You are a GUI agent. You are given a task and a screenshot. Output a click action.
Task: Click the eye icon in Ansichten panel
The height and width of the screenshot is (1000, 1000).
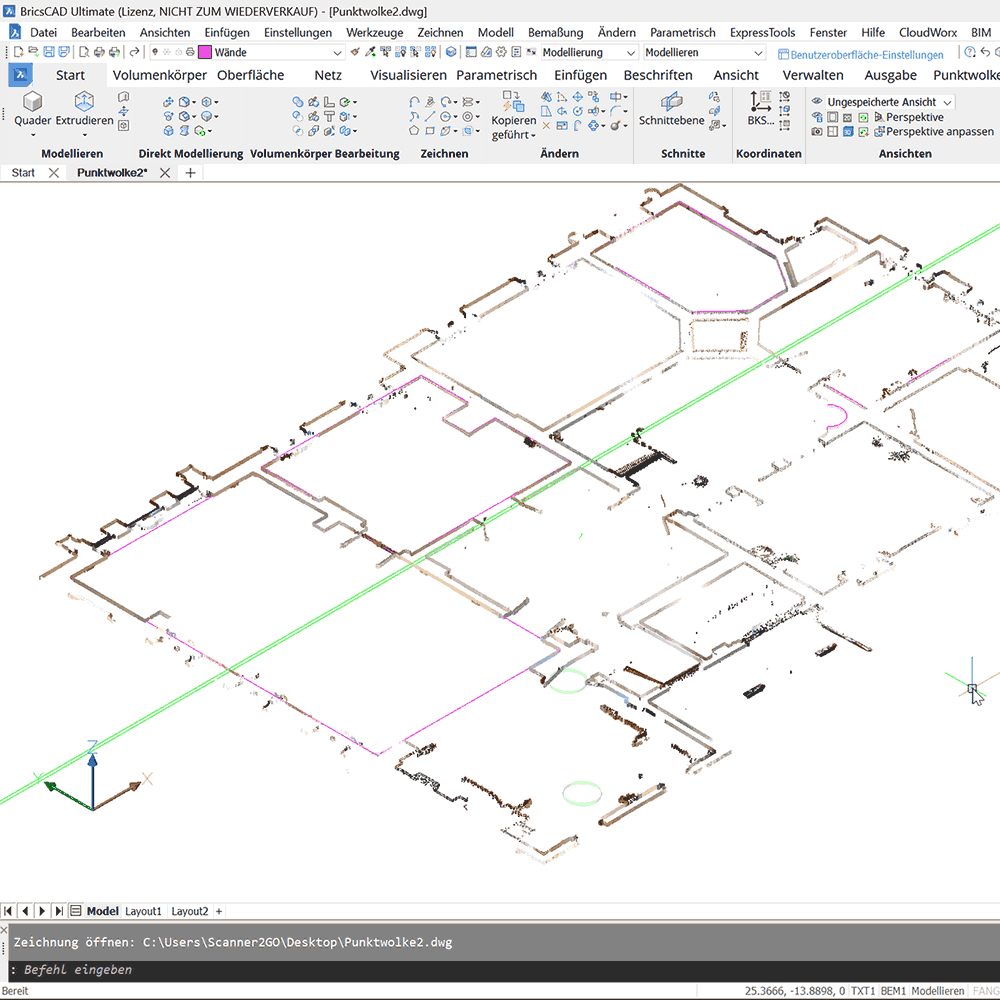[x=816, y=102]
